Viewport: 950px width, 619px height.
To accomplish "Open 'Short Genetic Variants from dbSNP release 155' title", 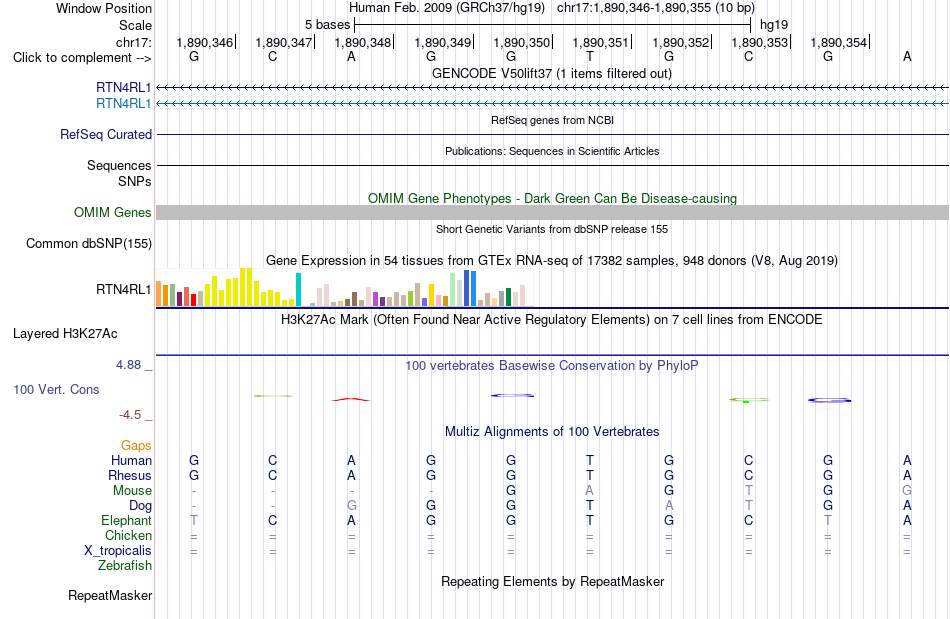I will click(552, 229).
